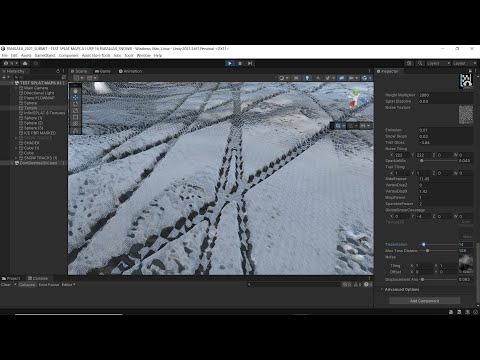Open the GameObject menu
Viewport: 480px width, 360px height.
tap(45, 55)
